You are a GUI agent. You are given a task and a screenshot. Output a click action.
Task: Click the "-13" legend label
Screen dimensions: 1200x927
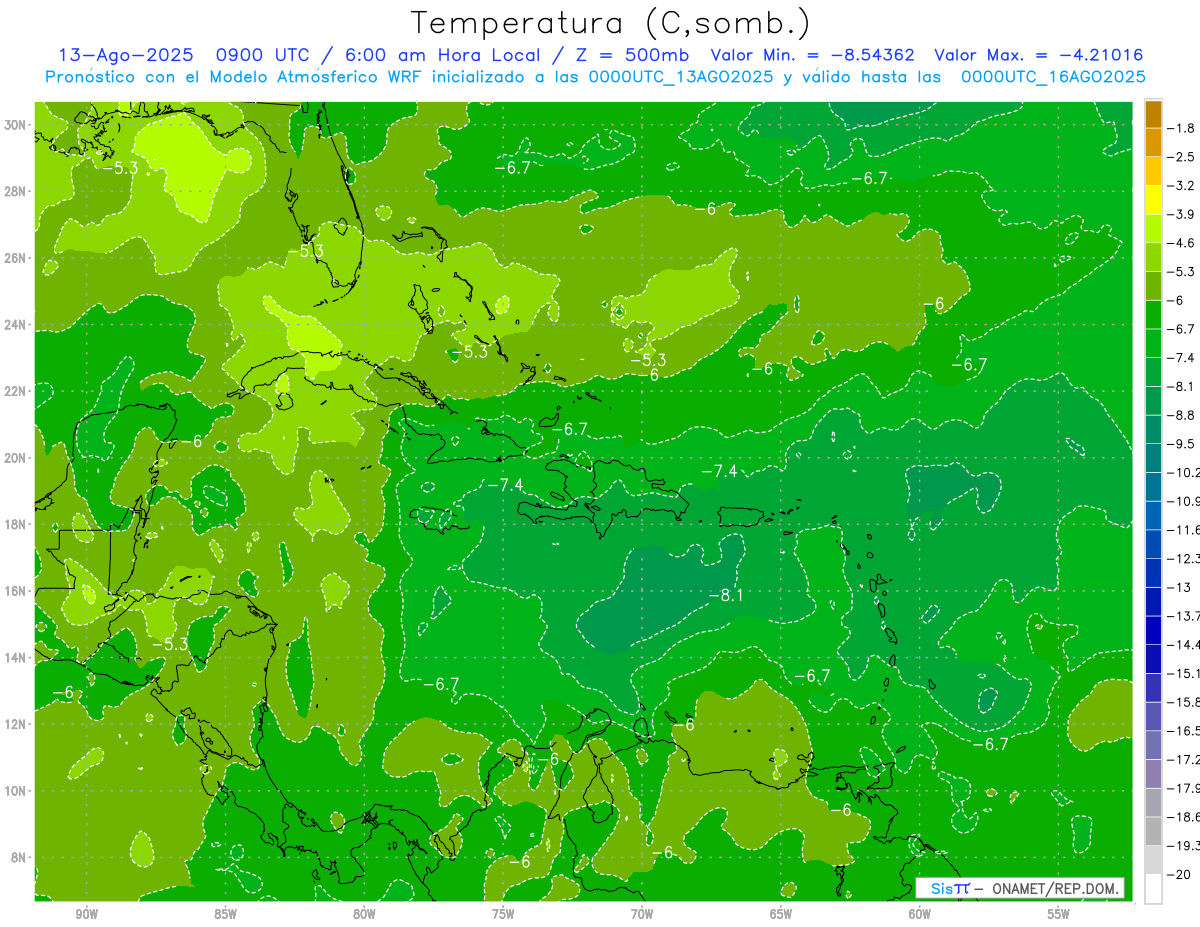click(x=1179, y=587)
